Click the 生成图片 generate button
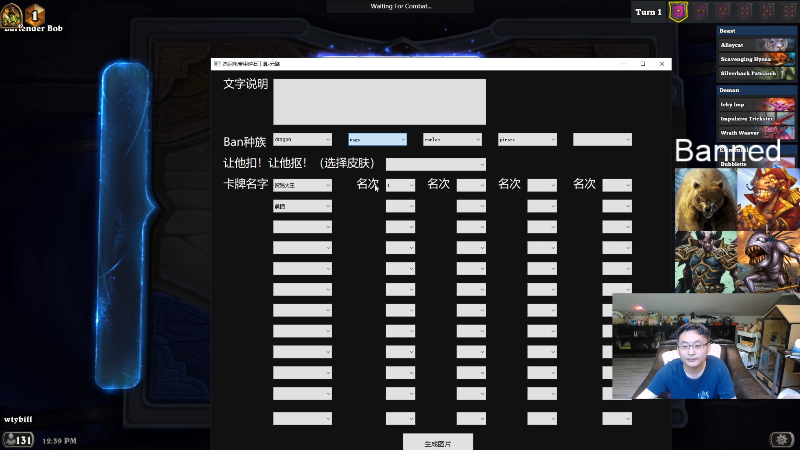Screen dimensions: 800x450 pos(438,442)
